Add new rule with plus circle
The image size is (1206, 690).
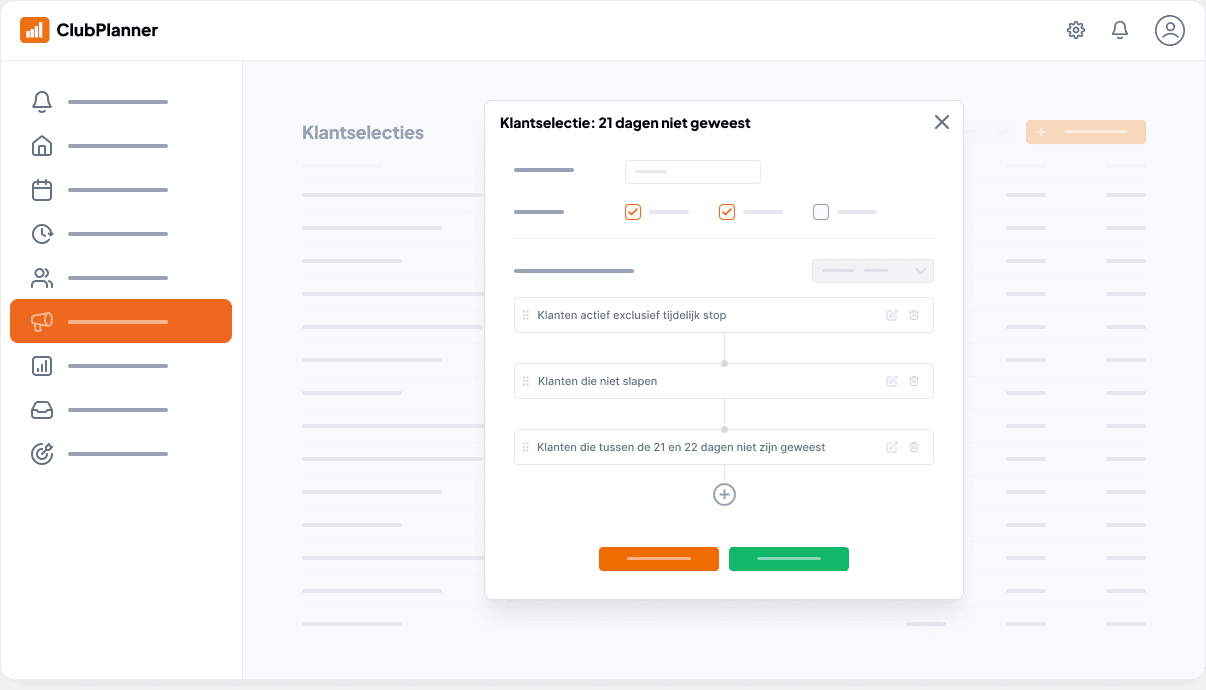click(724, 495)
